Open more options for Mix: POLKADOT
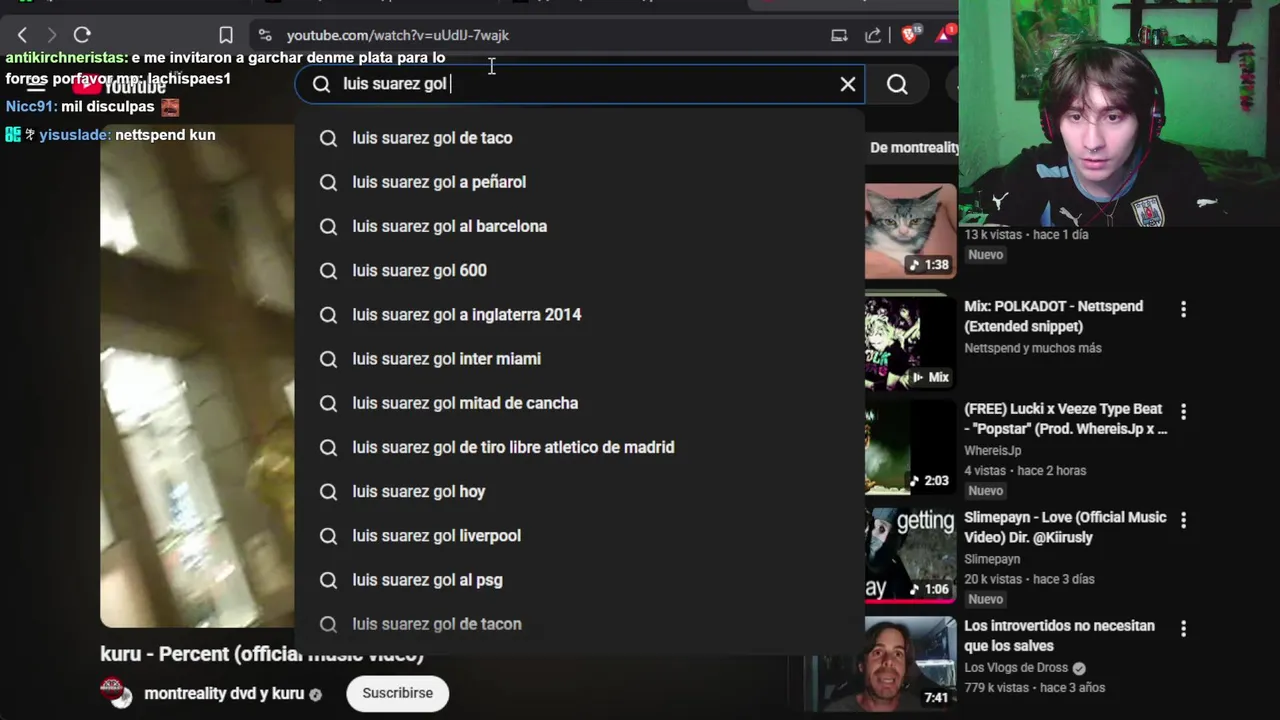 1183,309
